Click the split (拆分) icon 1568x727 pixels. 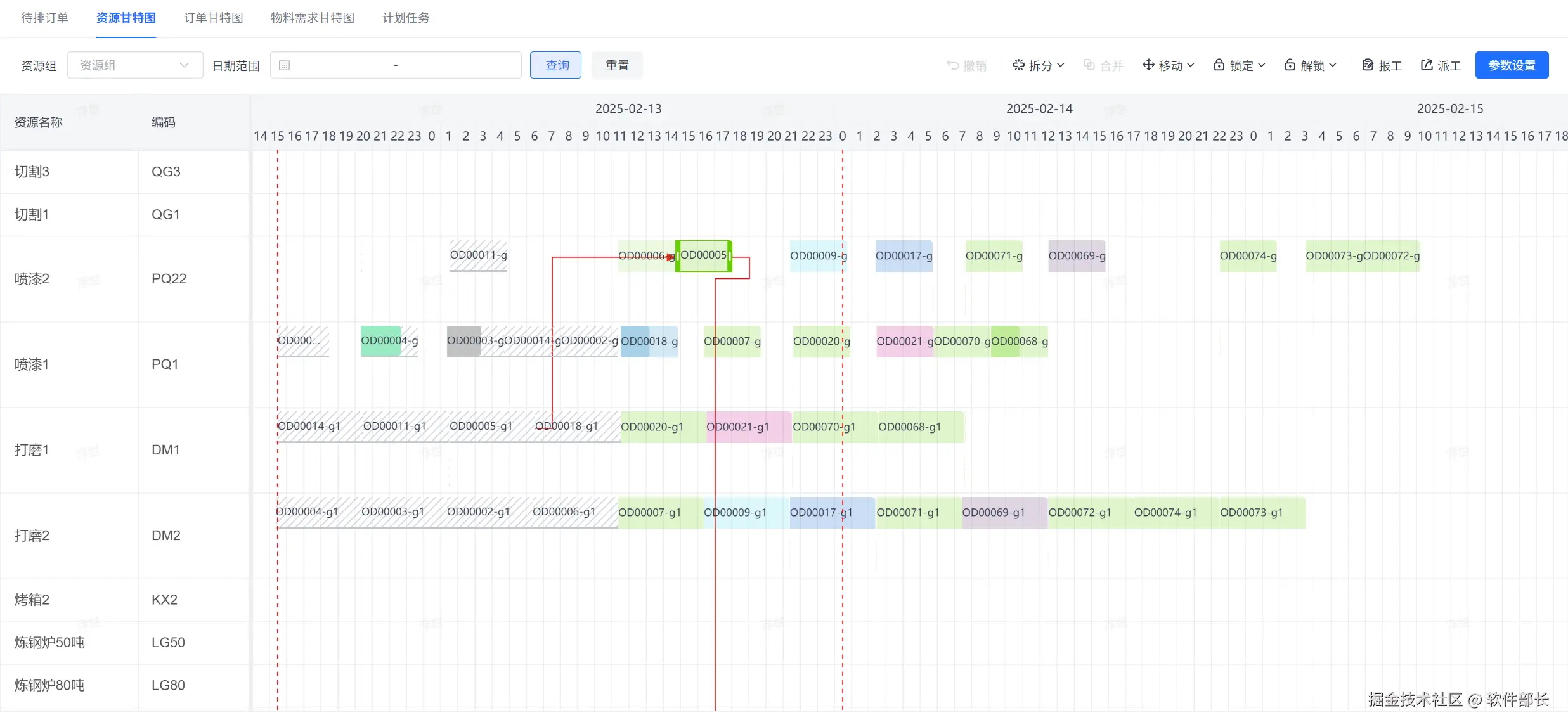[1018, 65]
